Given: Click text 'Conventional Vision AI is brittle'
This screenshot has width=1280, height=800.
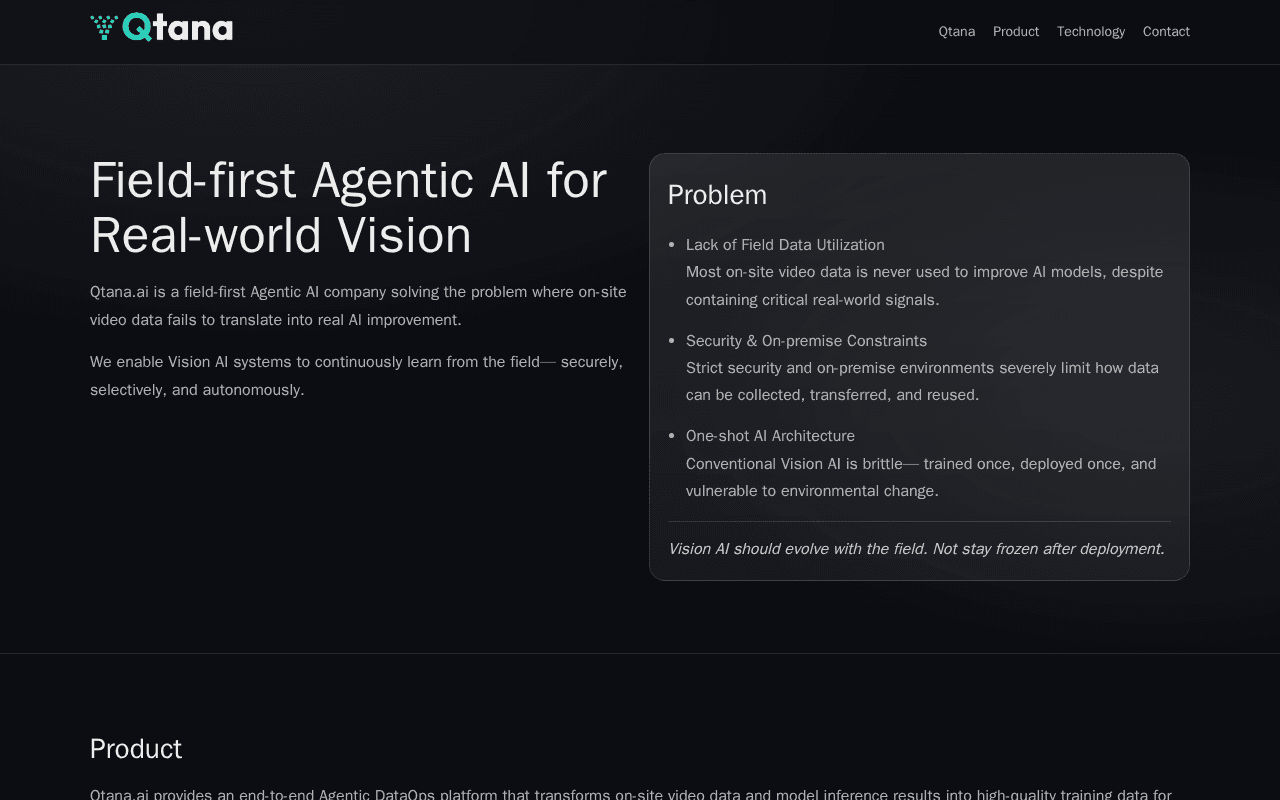Looking at the screenshot, I should [x=921, y=477].
